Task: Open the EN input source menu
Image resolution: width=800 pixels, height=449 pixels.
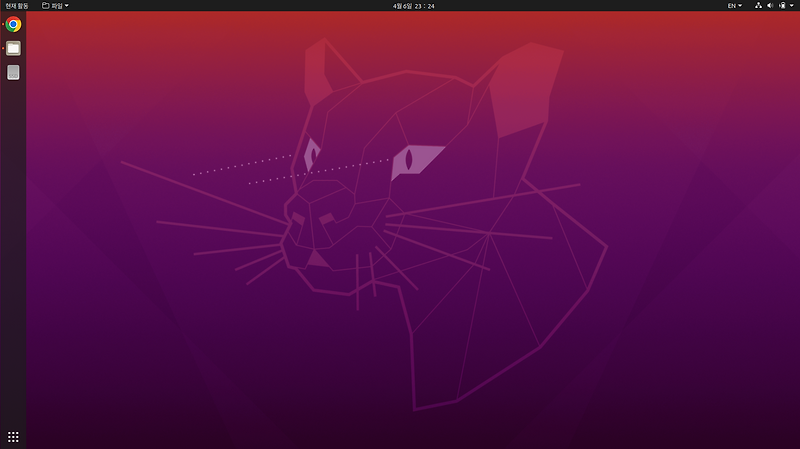Action: pos(735,6)
